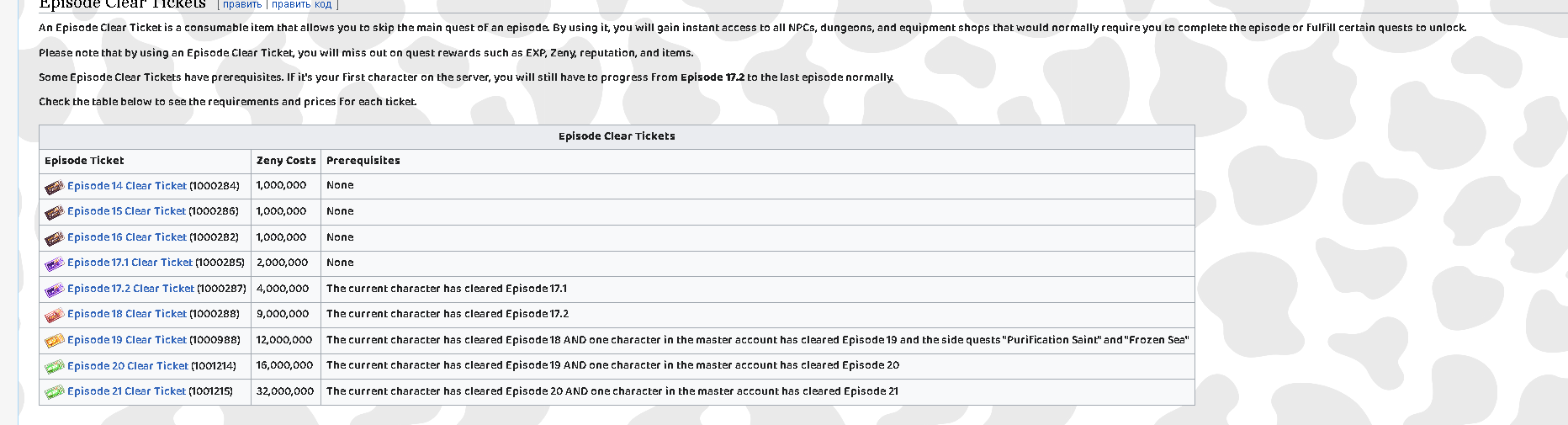
Task: Click the Episode 18 Clear Ticket icon
Action: (55, 315)
